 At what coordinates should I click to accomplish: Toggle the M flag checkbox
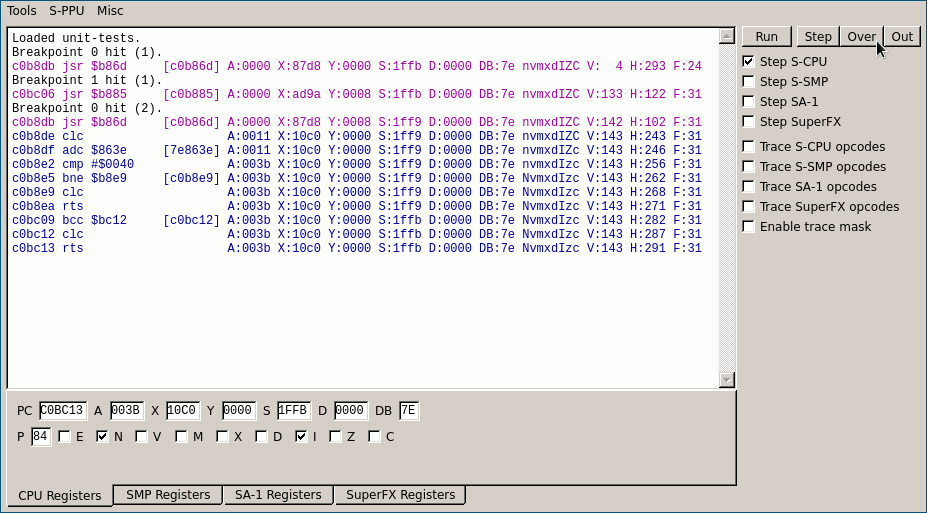pos(181,437)
